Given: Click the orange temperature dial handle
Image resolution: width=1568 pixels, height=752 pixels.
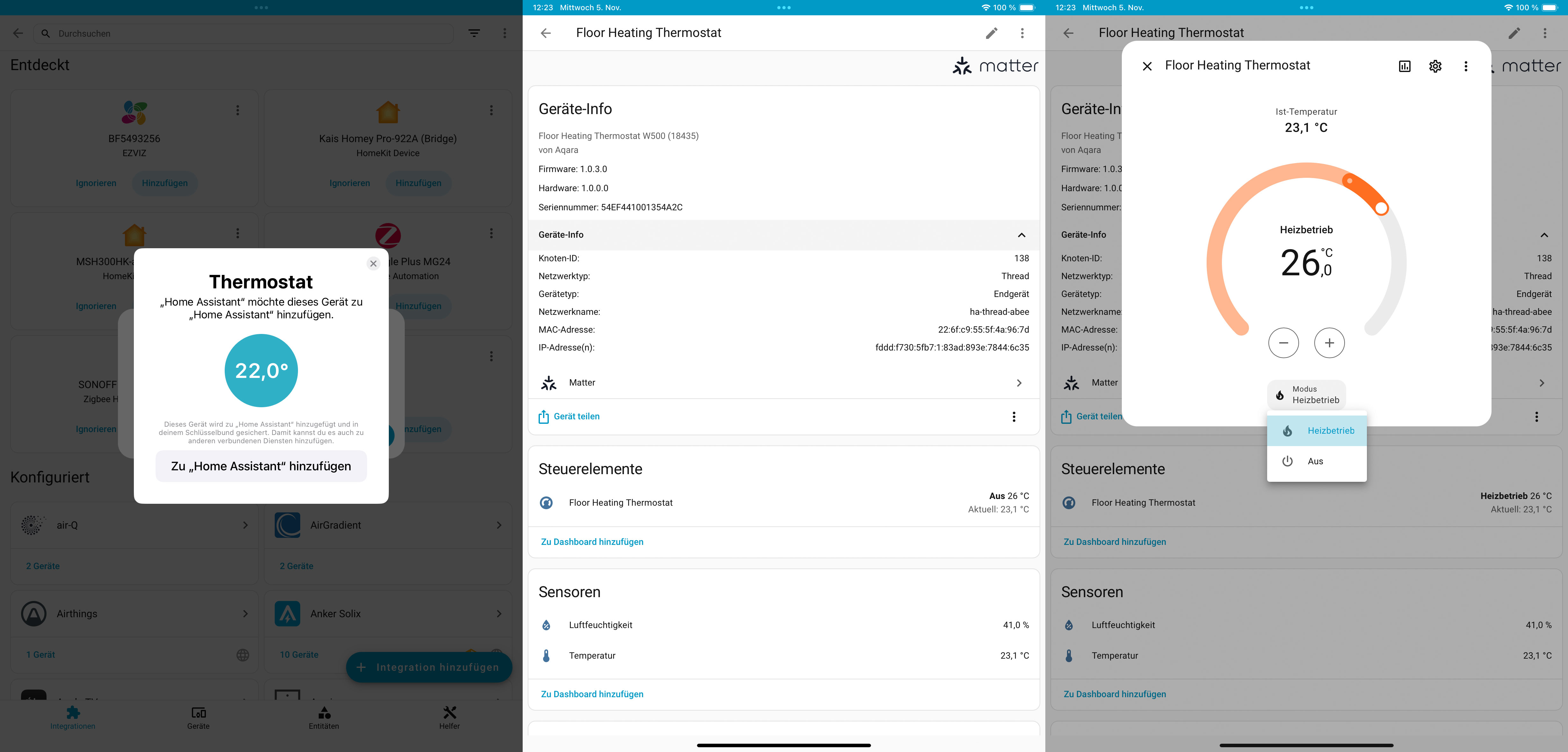Looking at the screenshot, I should tap(1381, 209).
